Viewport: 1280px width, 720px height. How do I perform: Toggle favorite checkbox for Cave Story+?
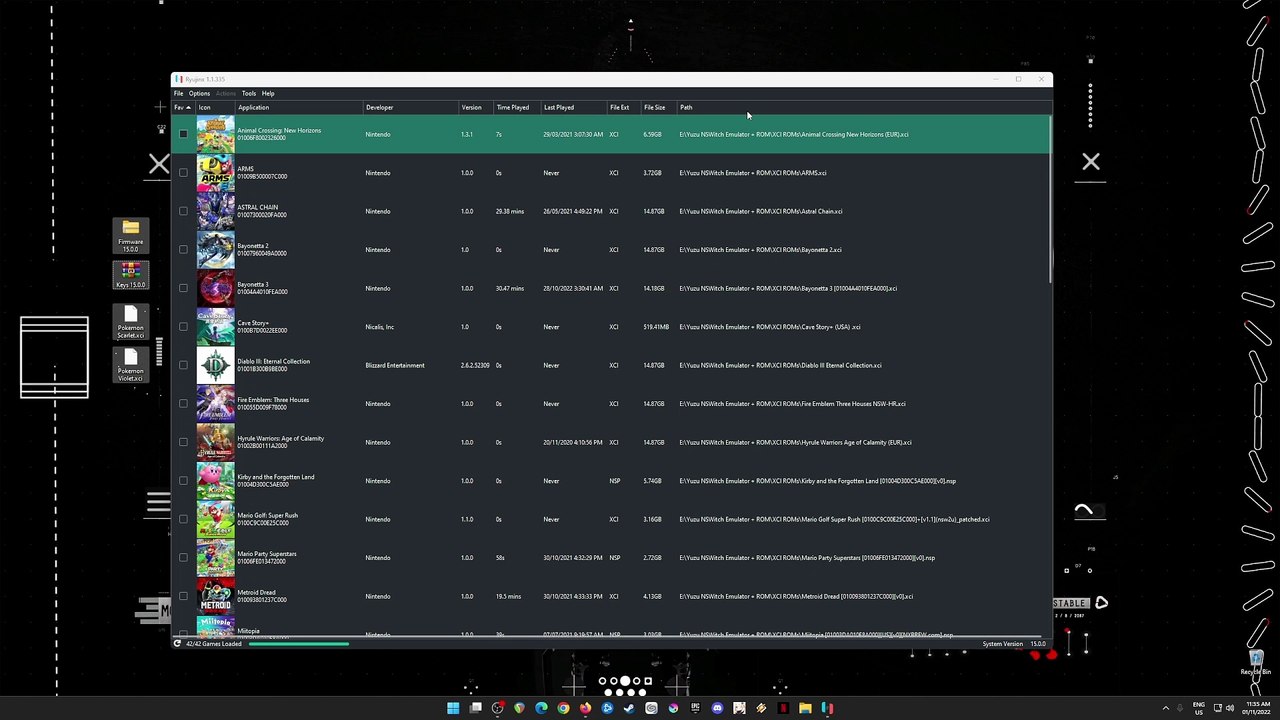(x=183, y=327)
